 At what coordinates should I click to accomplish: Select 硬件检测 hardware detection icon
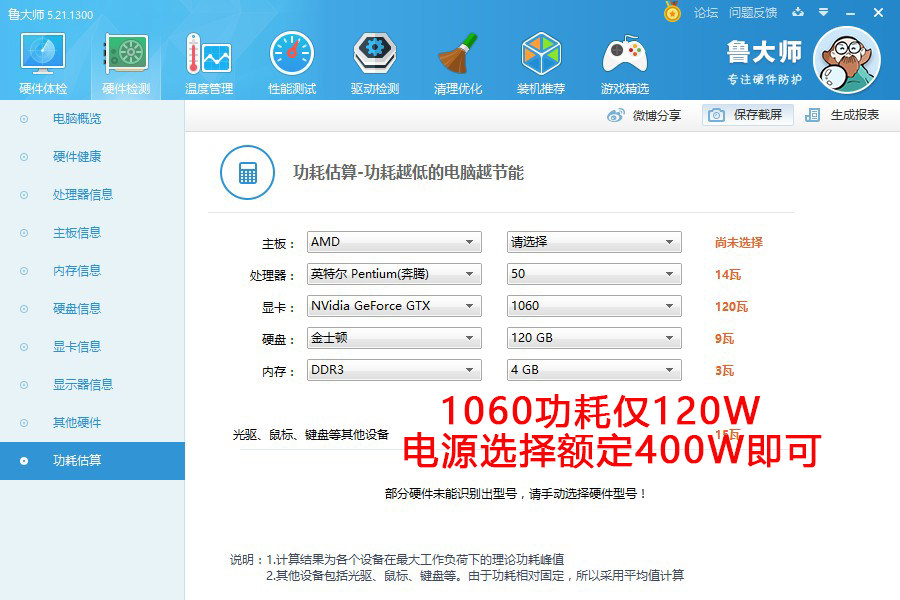pos(126,63)
